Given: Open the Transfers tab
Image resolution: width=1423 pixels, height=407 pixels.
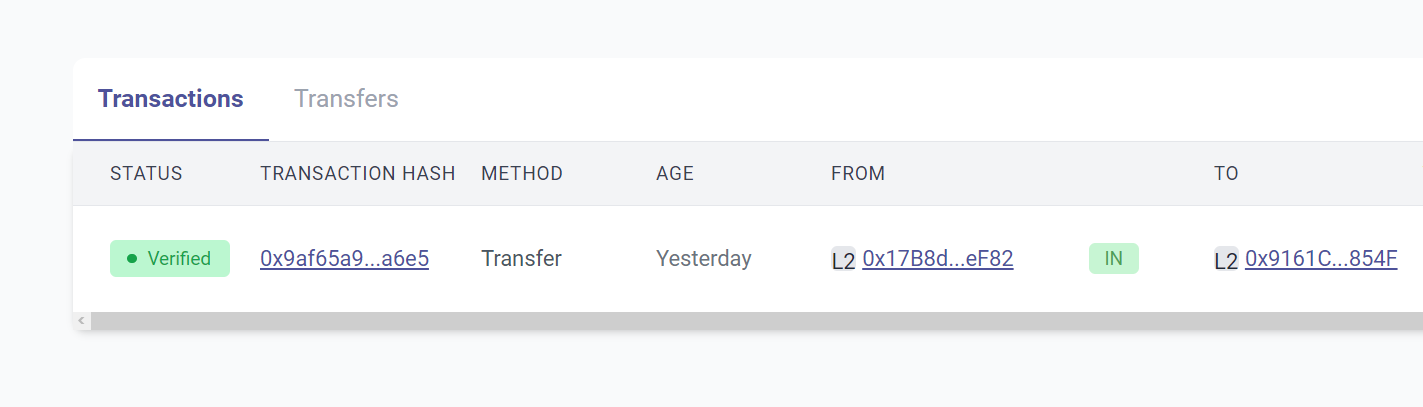Looking at the screenshot, I should [x=346, y=99].
